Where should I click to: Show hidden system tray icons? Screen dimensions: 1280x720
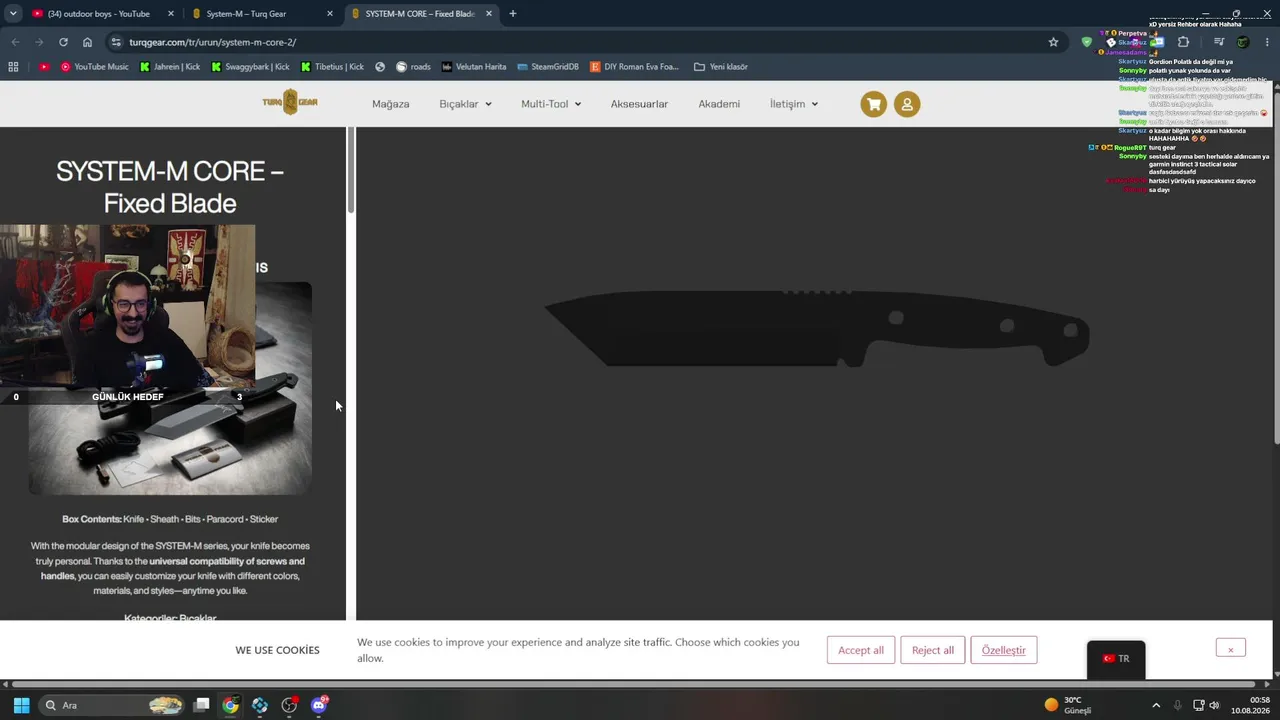tap(1156, 705)
